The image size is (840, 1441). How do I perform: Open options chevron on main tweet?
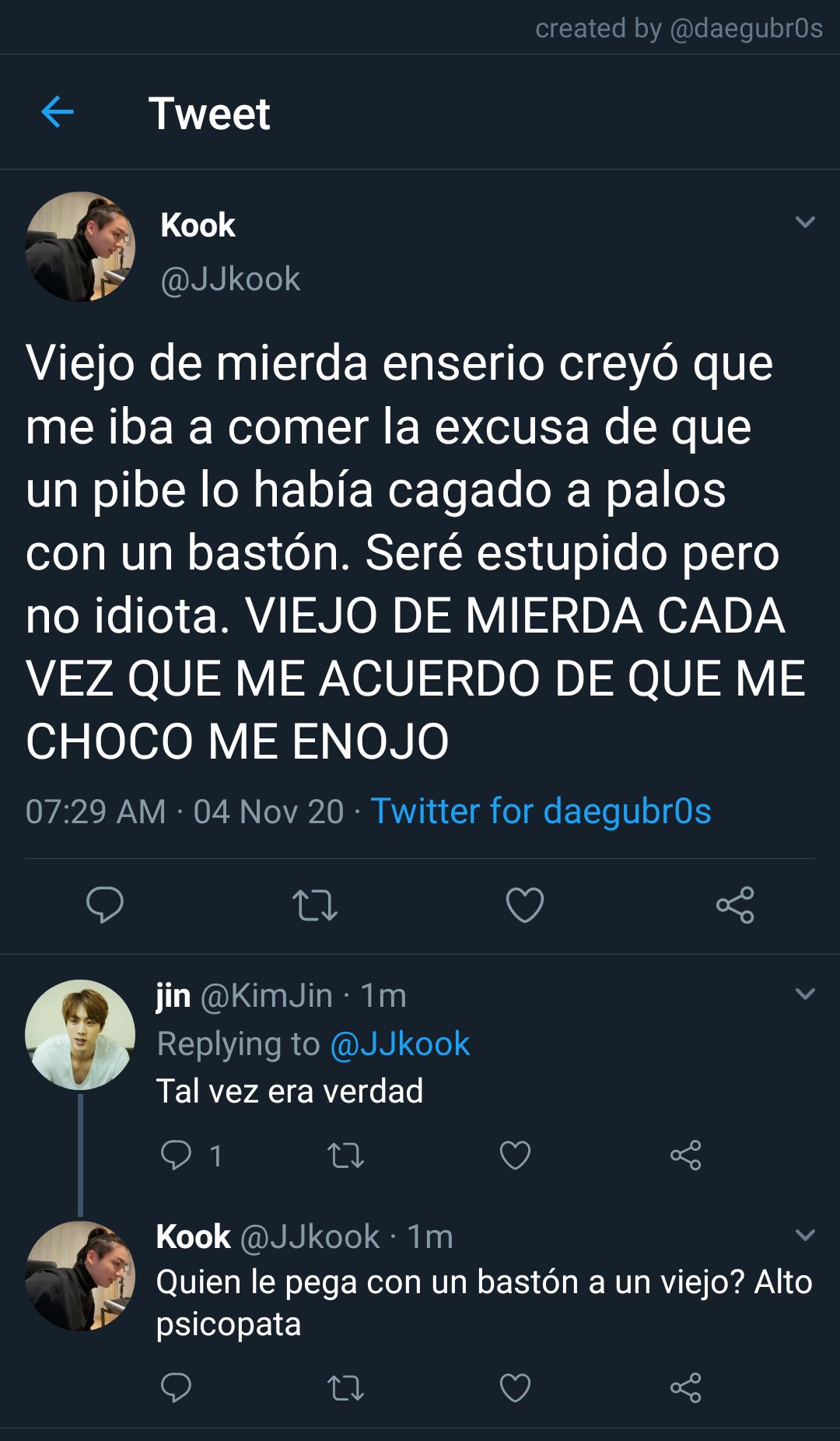[806, 222]
